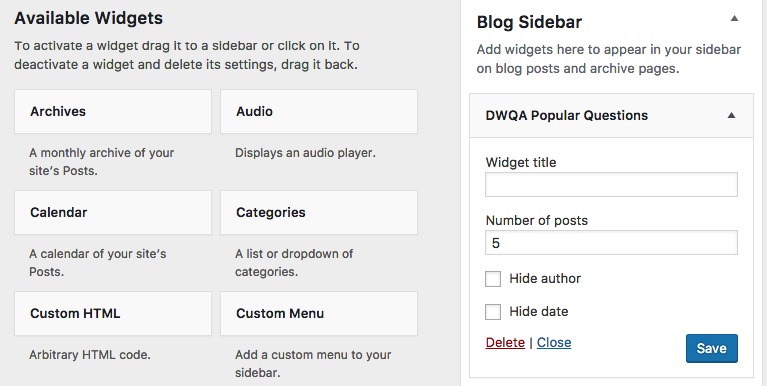Screen dimensions: 767x386
Task: Add the Custom HTML widget
Action: 113,314
